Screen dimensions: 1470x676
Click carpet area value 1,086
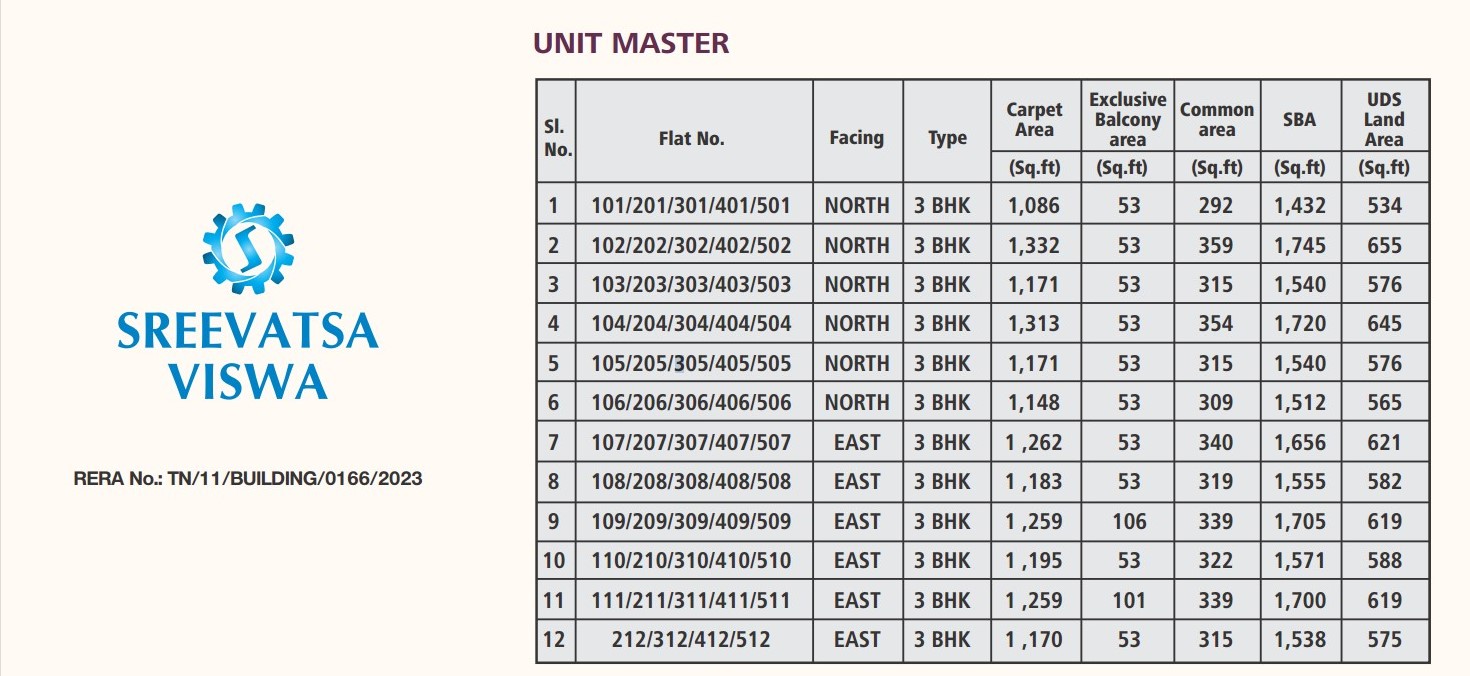1033,206
